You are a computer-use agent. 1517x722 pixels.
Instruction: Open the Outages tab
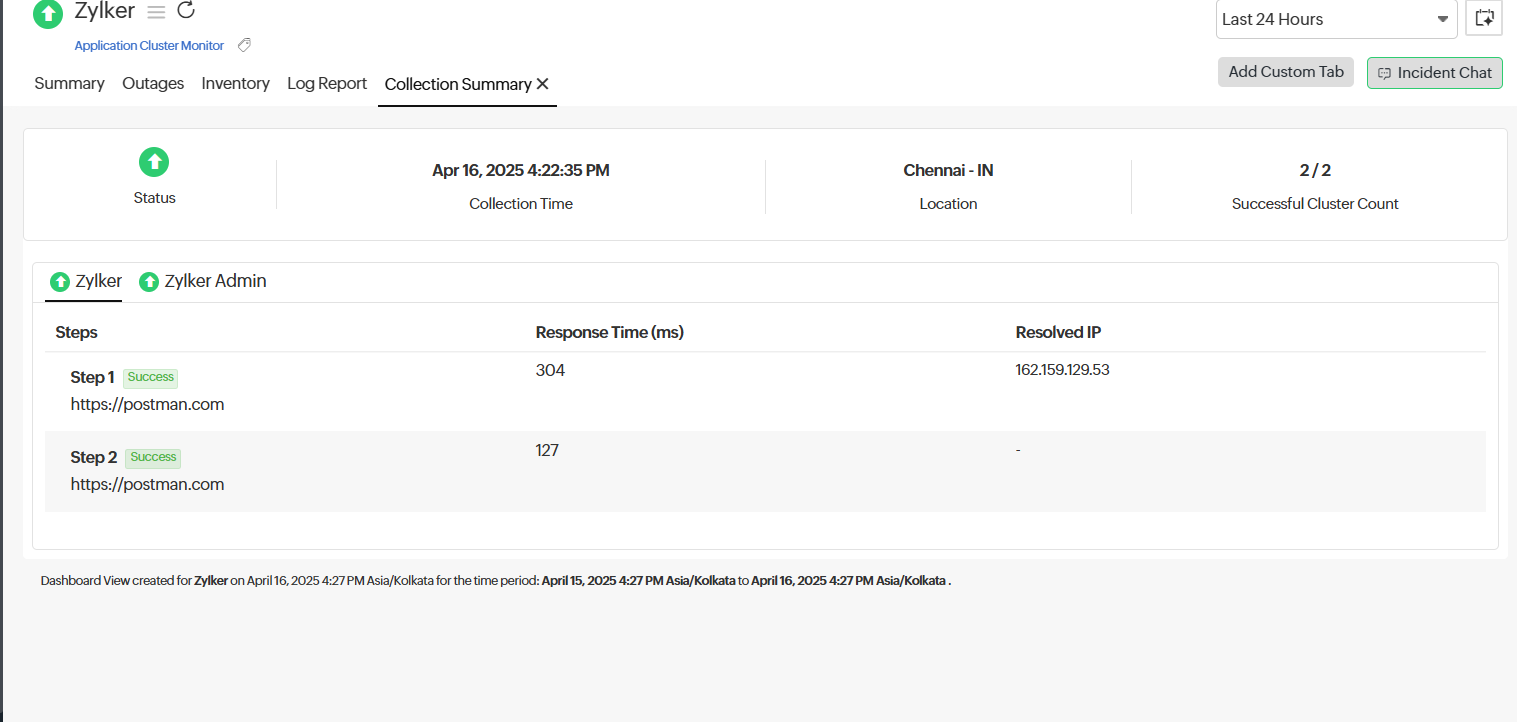point(153,84)
